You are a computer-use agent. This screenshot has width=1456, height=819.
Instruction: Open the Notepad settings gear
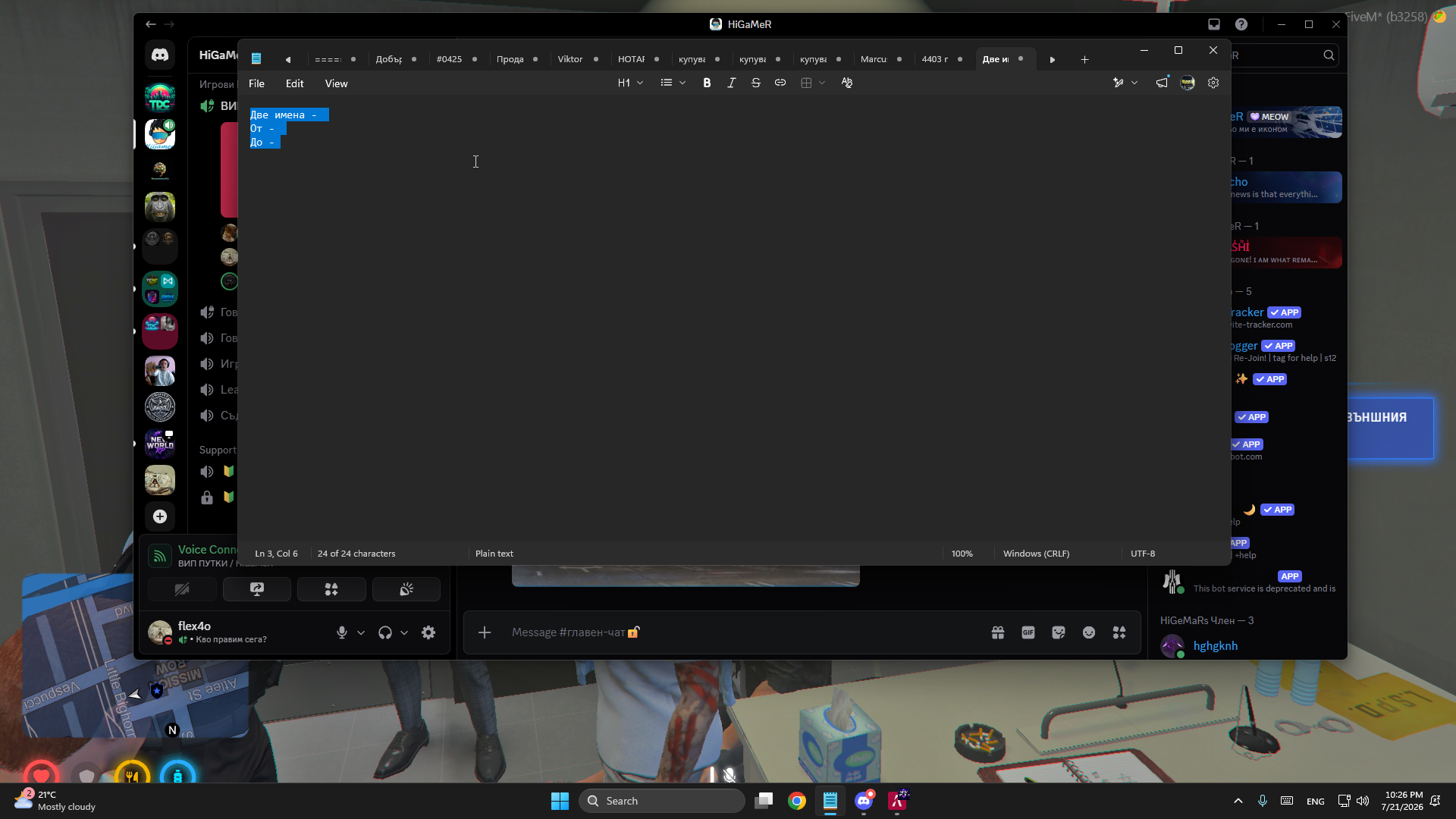pos(1213,83)
